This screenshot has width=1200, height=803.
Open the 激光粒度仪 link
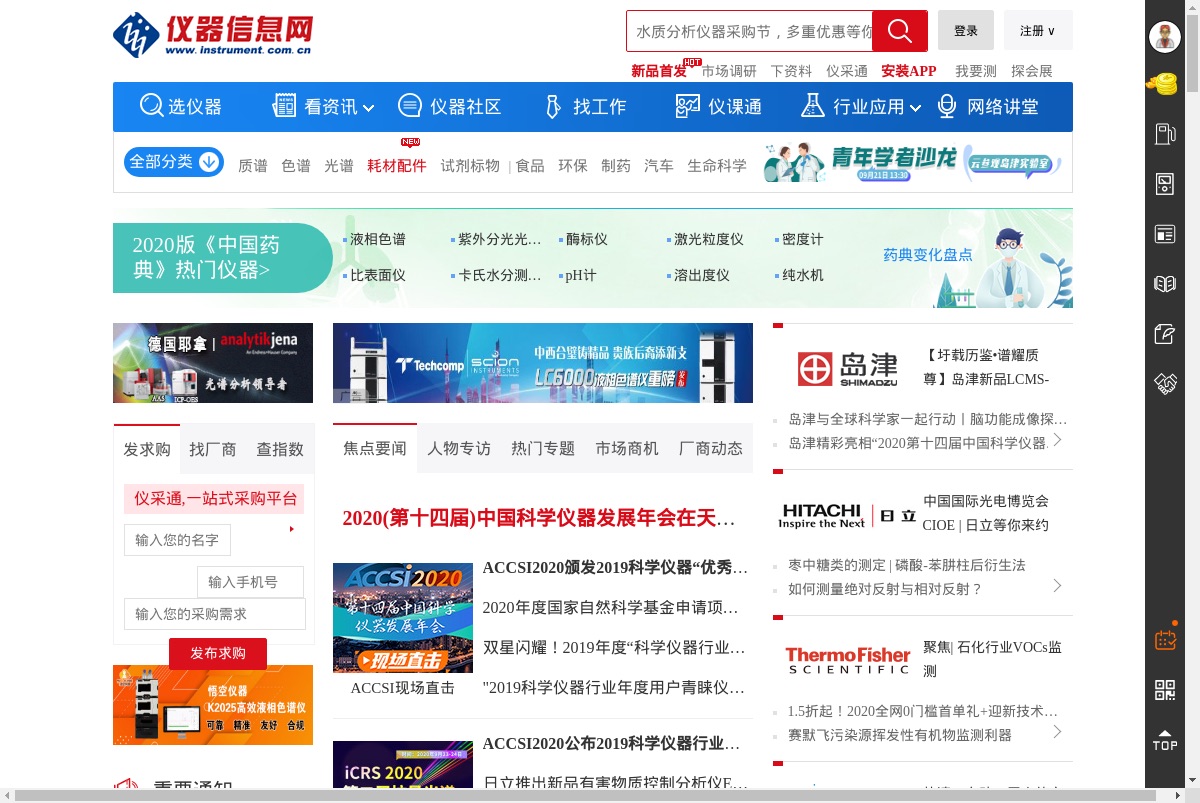pyautogui.click(x=709, y=239)
